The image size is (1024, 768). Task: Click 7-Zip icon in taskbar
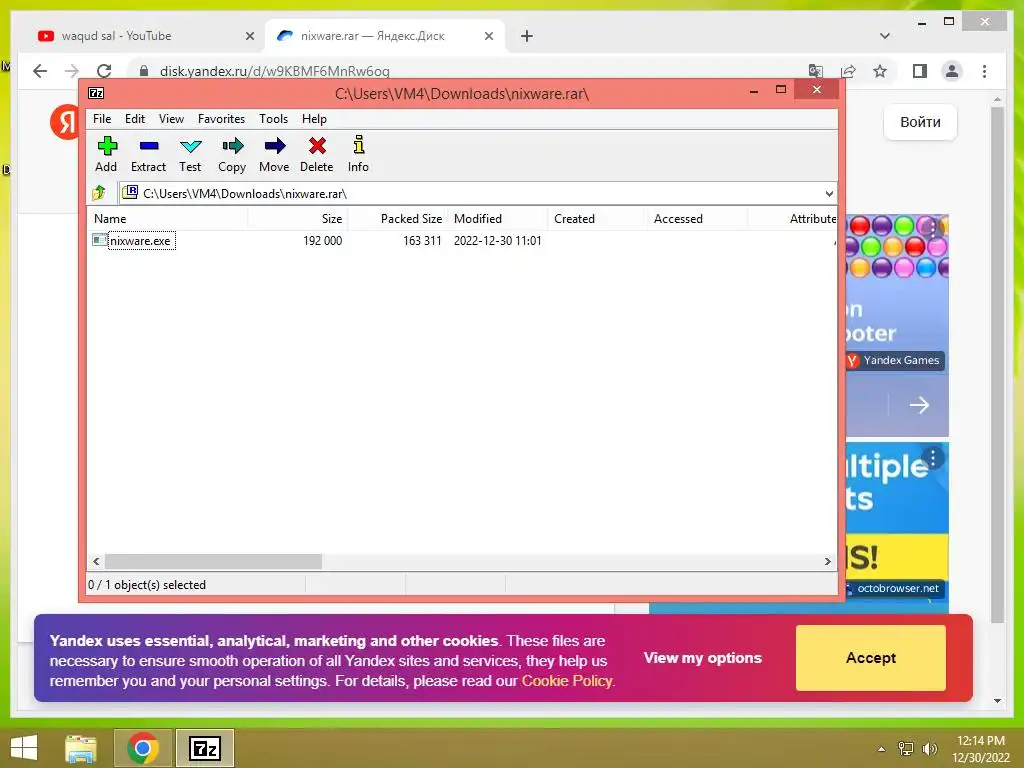coord(204,748)
